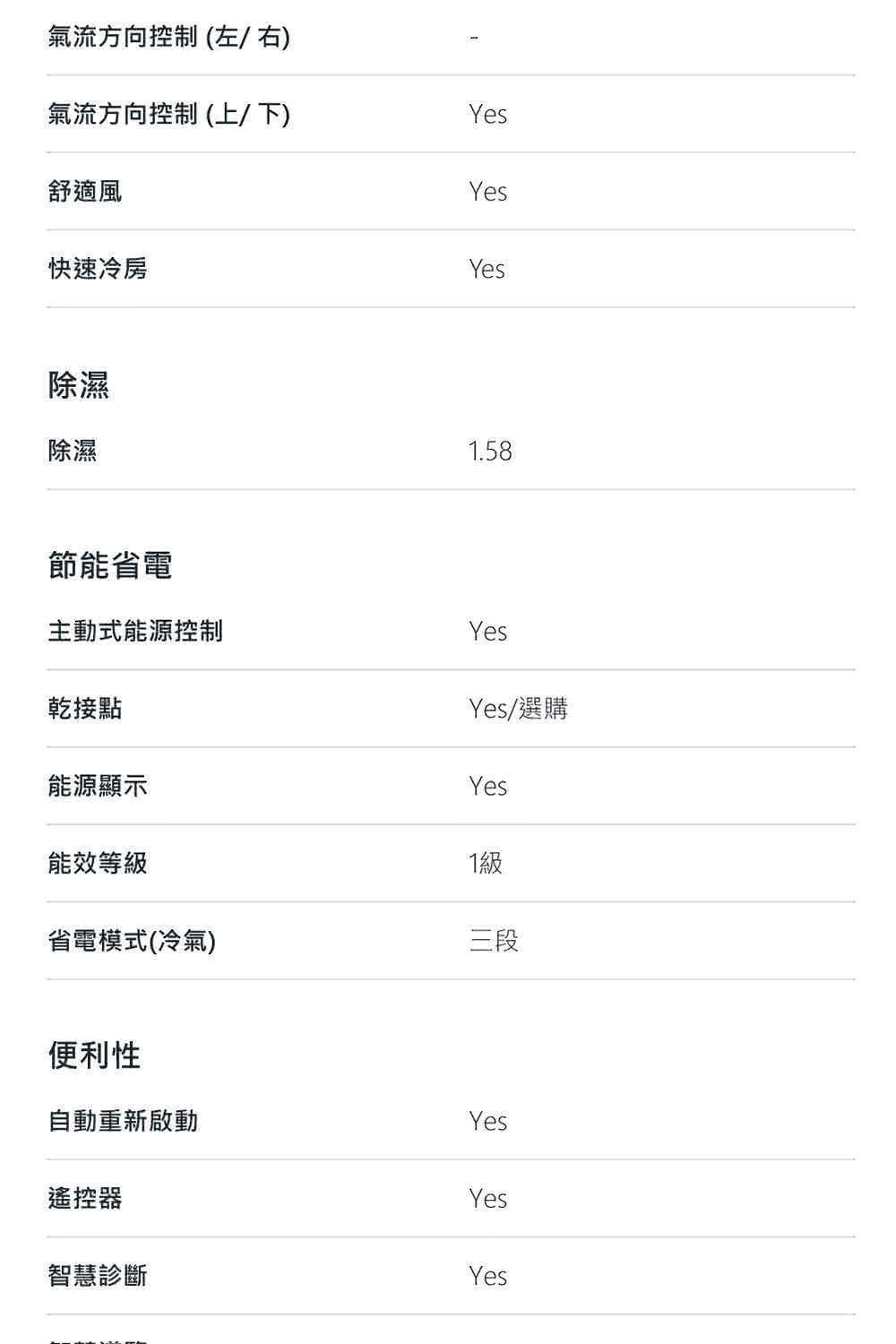Click the 氣流方向控制 (左/ 右) label
The image size is (896, 1344).
pyautogui.click(x=168, y=37)
